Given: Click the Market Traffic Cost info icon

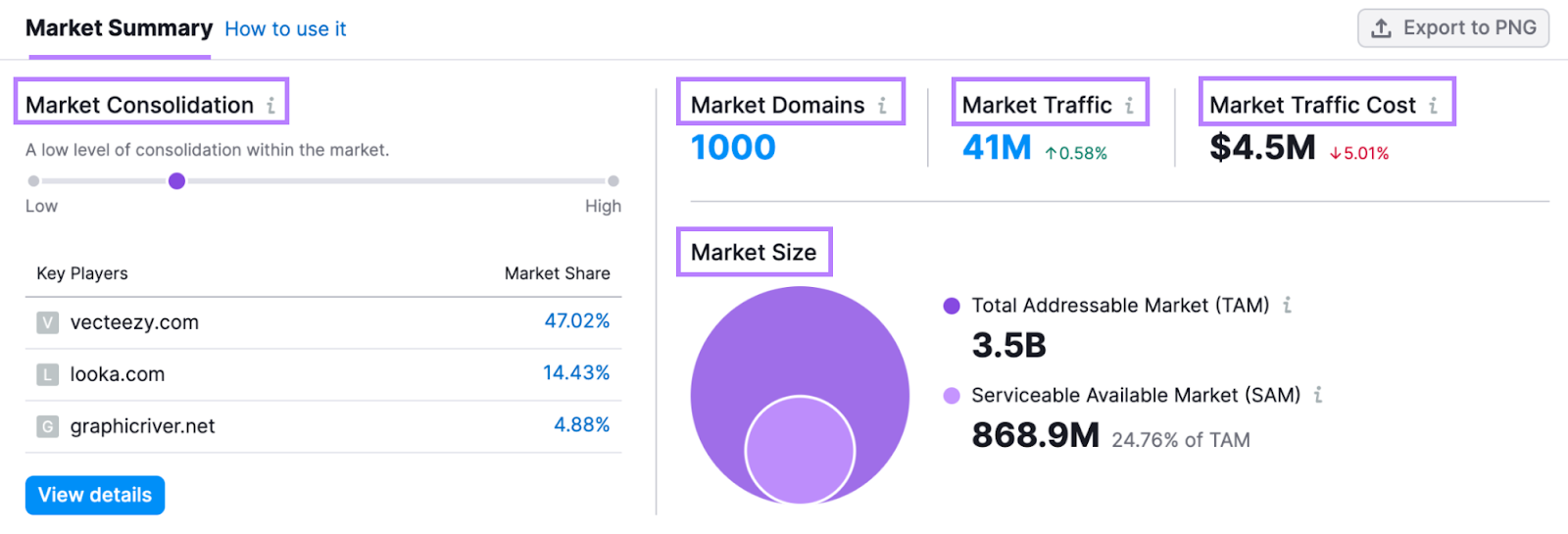Looking at the screenshot, I should tap(1433, 106).
